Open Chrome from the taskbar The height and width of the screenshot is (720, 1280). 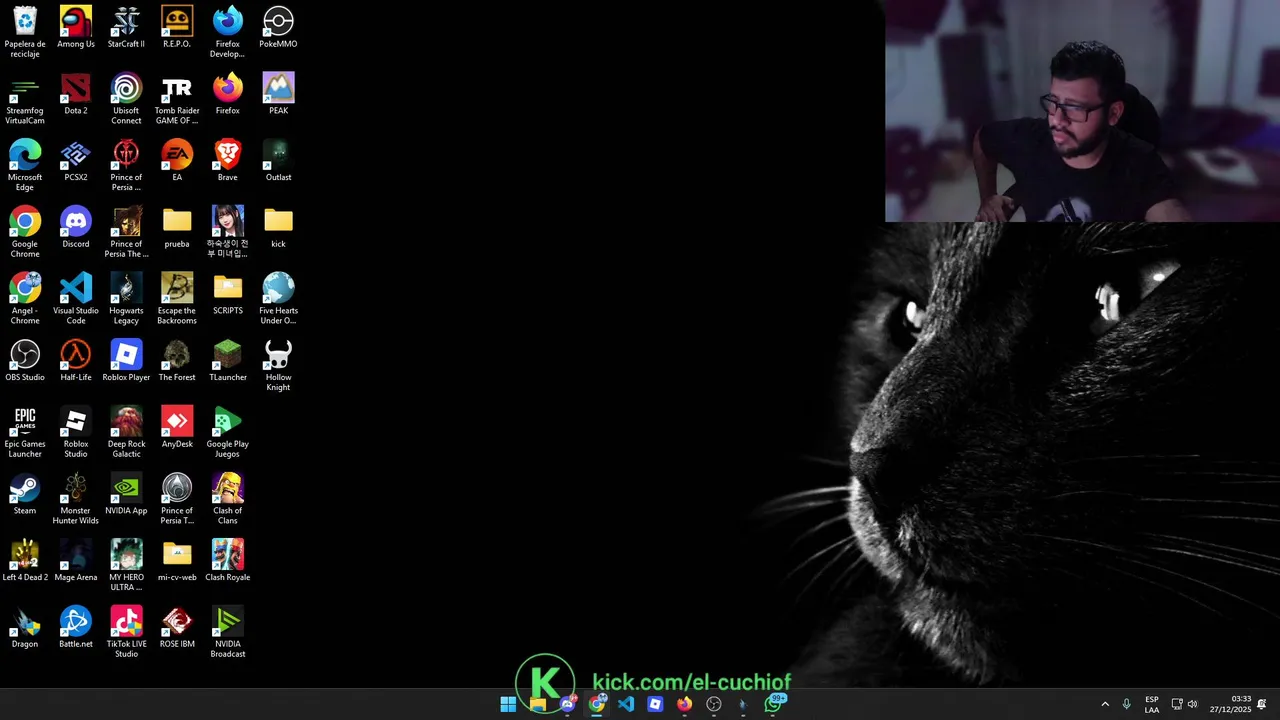pyautogui.click(x=597, y=704)
